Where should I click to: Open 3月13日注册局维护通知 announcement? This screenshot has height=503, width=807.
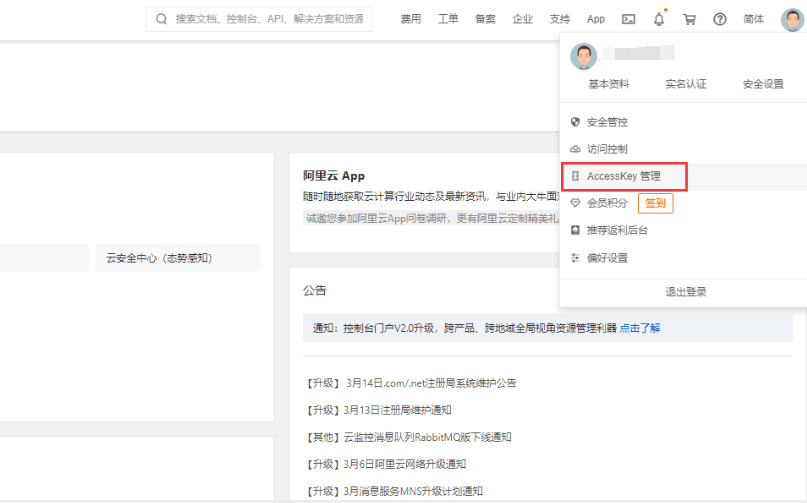coord(378,410)
